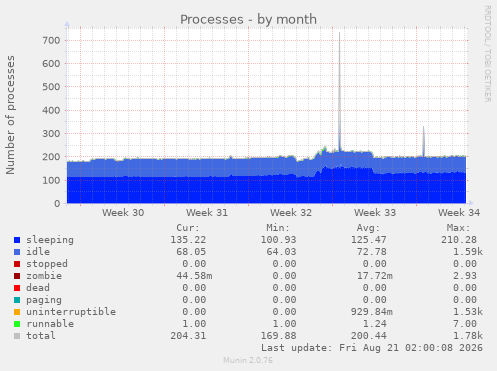Image resolution: width=497 pixels, height=371 pixels.
Task: Click runnable average value 1.24
Action: click(x=375, y=324)
